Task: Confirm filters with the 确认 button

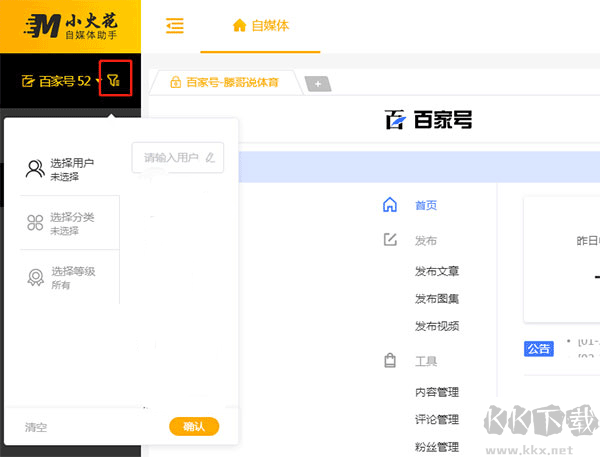Action: [194, 426]
